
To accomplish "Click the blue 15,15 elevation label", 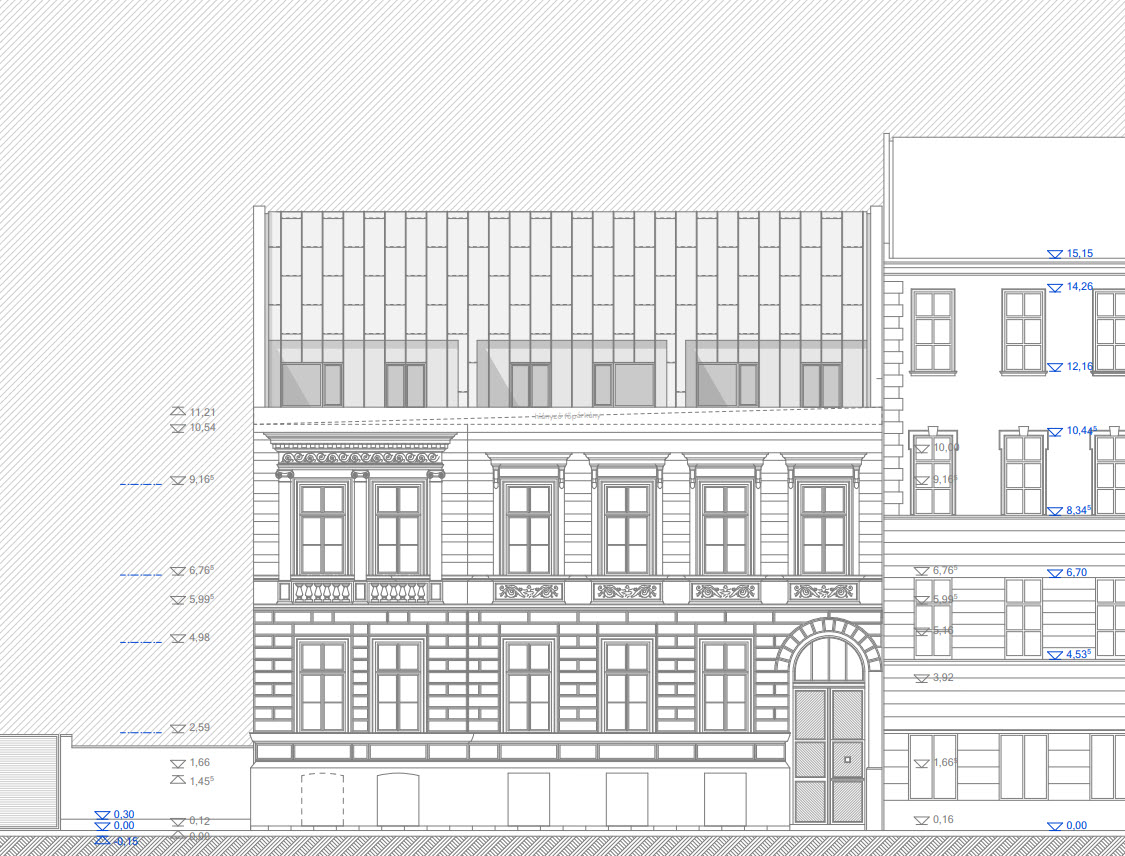I will pyautogui.click(x=1080, y=253).
